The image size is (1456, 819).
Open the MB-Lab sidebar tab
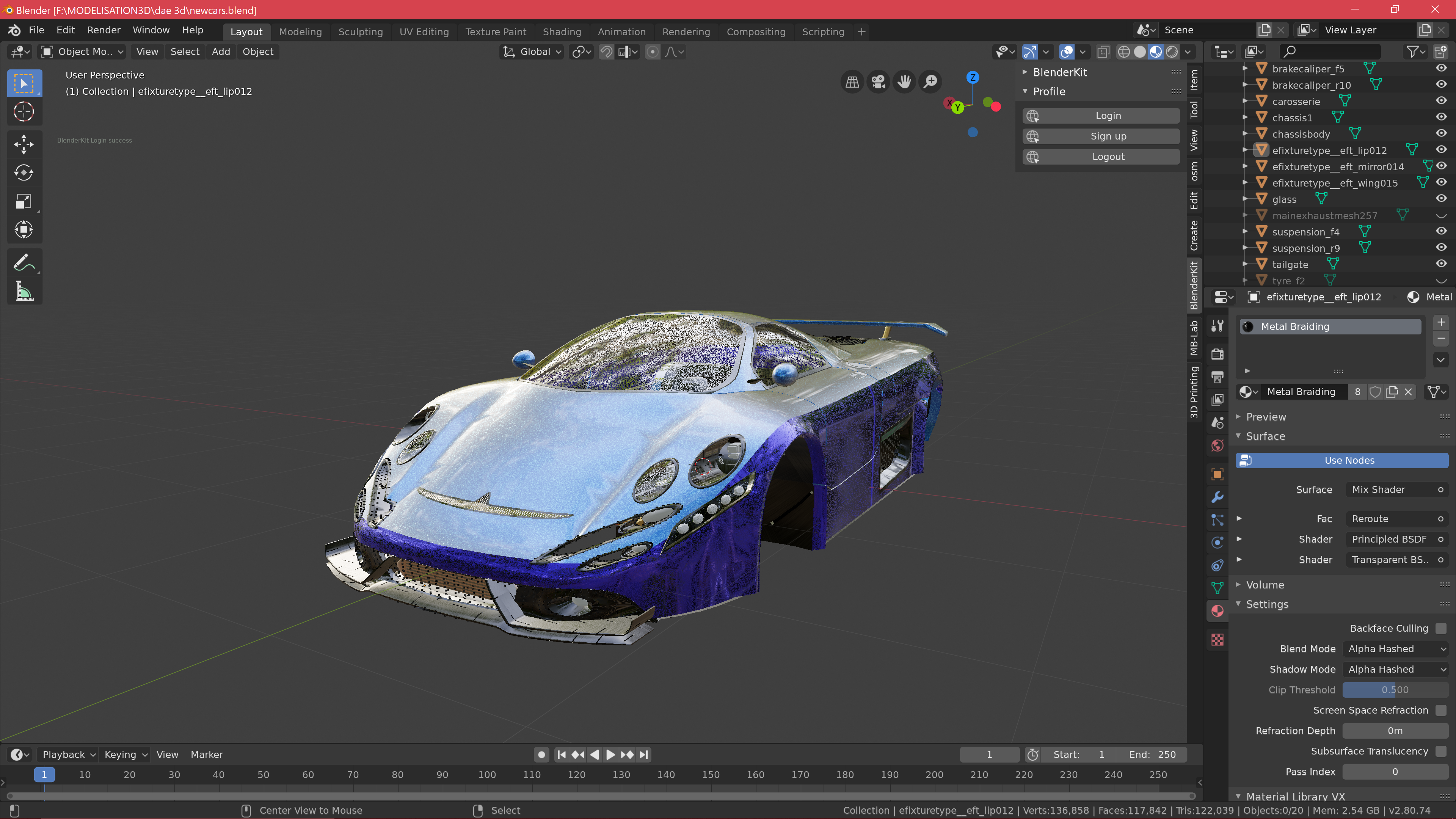[x=1194, y=337]
